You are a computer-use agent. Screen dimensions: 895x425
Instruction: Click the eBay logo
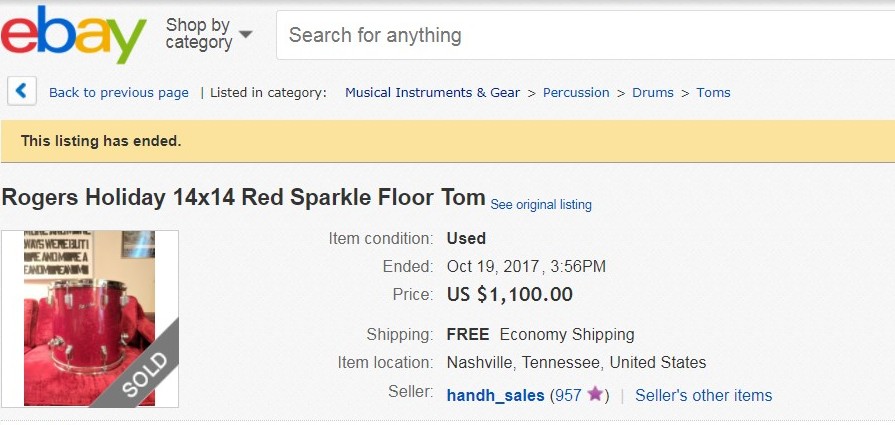point(74,35)
